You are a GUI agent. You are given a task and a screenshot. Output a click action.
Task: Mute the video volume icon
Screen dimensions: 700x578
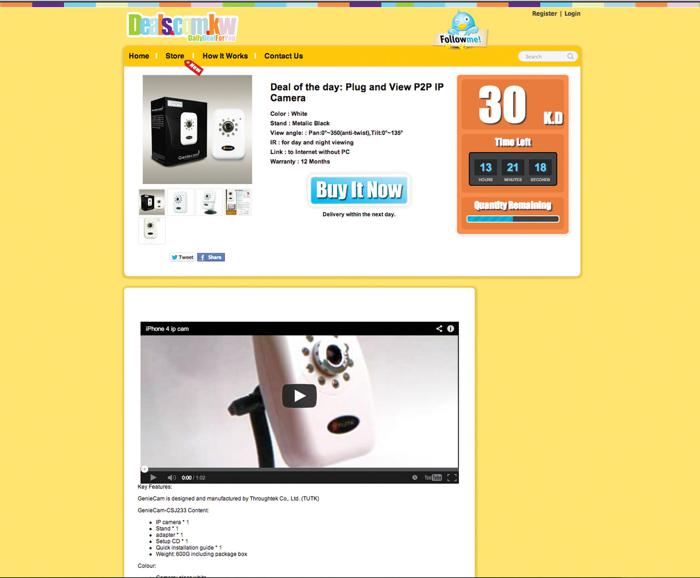tap(171, 478)
